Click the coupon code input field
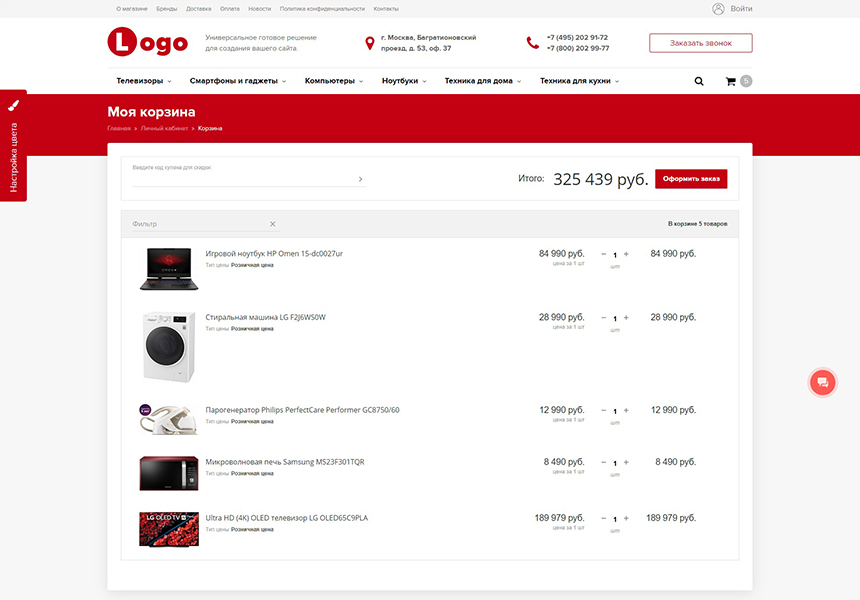 pos(242,179)
